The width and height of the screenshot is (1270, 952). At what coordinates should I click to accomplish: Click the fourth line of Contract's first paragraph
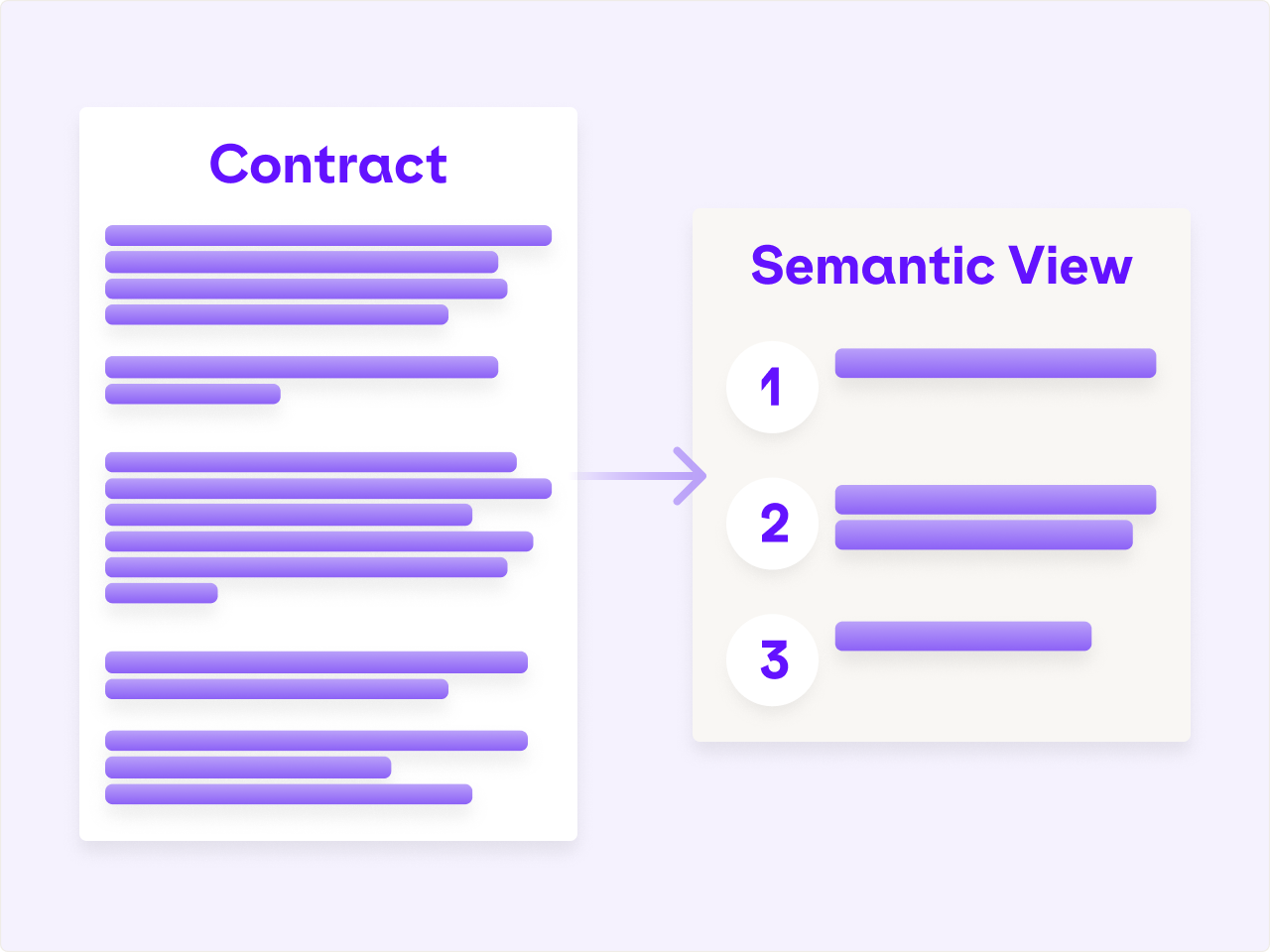277,314
